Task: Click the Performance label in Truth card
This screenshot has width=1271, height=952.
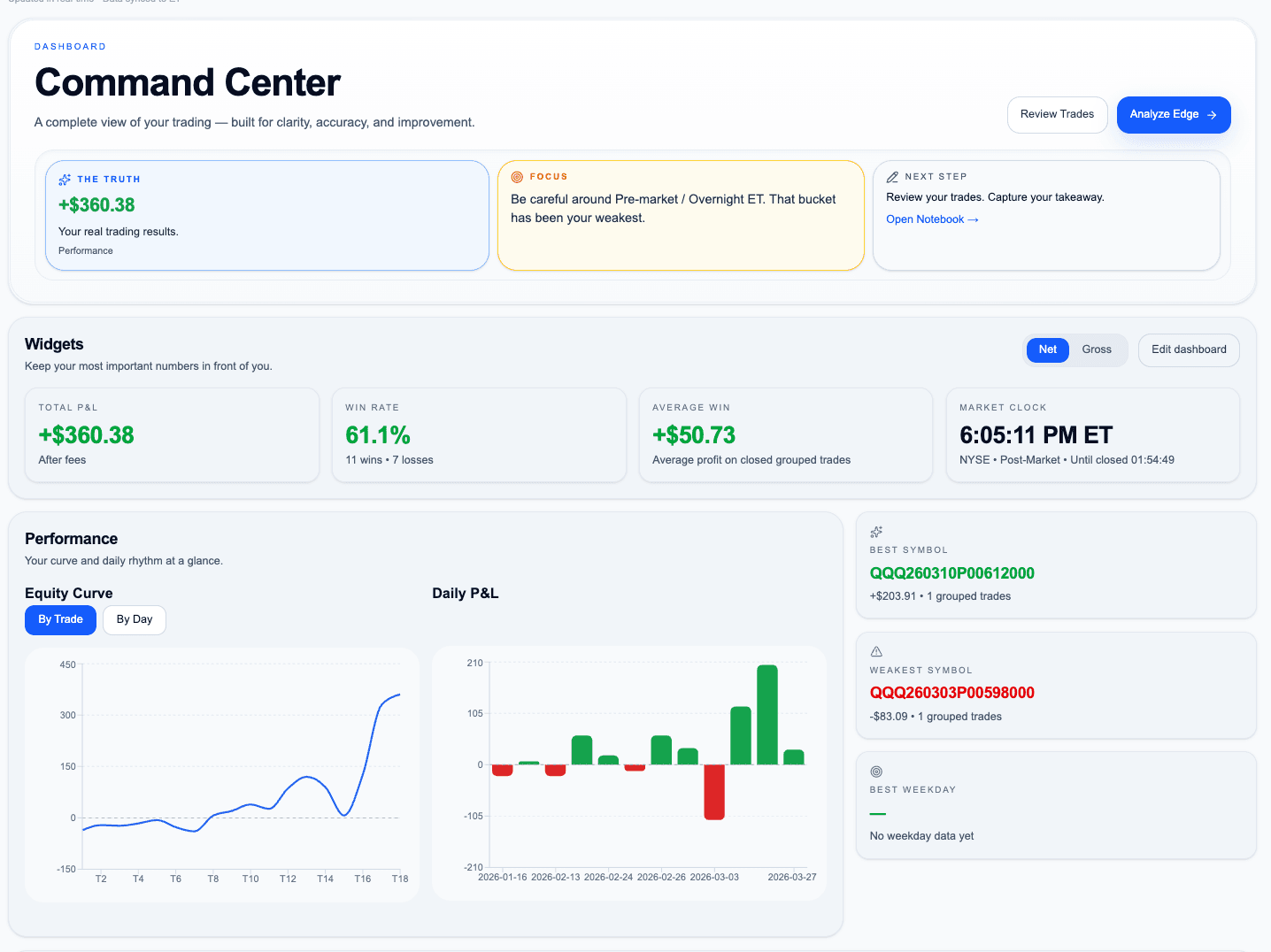Action: pyautogui.click(x=86, y=251)
